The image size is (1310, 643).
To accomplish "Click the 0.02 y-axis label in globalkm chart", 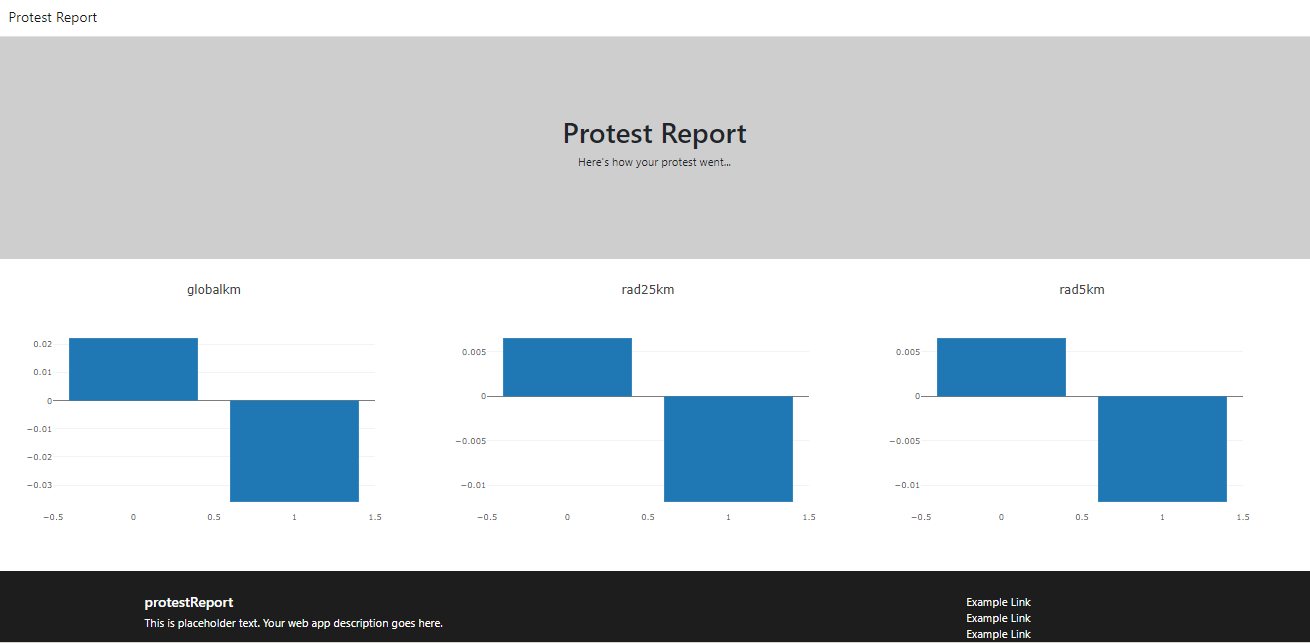I will pyautogui.click(x=43, y=344).
